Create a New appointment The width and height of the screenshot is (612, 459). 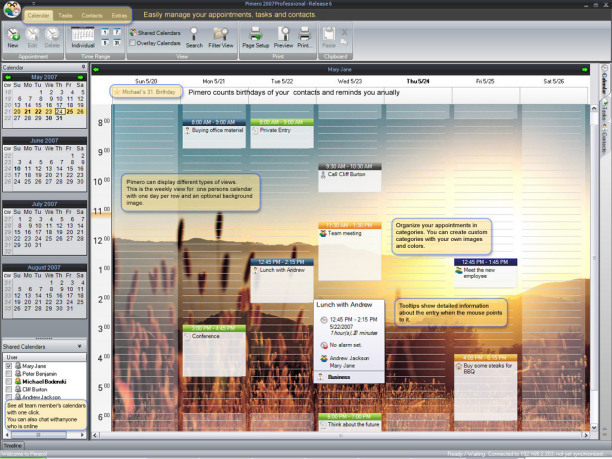pos(13,37)
